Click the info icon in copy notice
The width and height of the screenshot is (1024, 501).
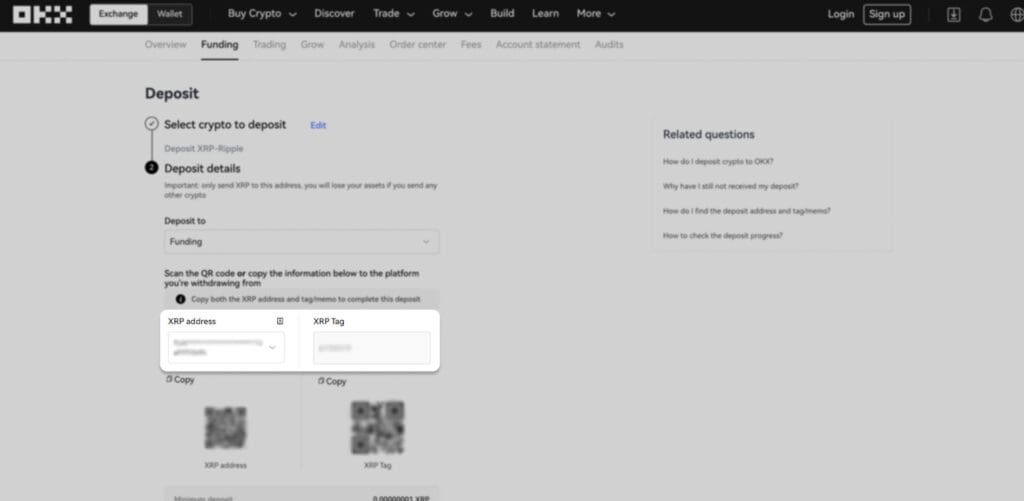[x=180, y=299]
